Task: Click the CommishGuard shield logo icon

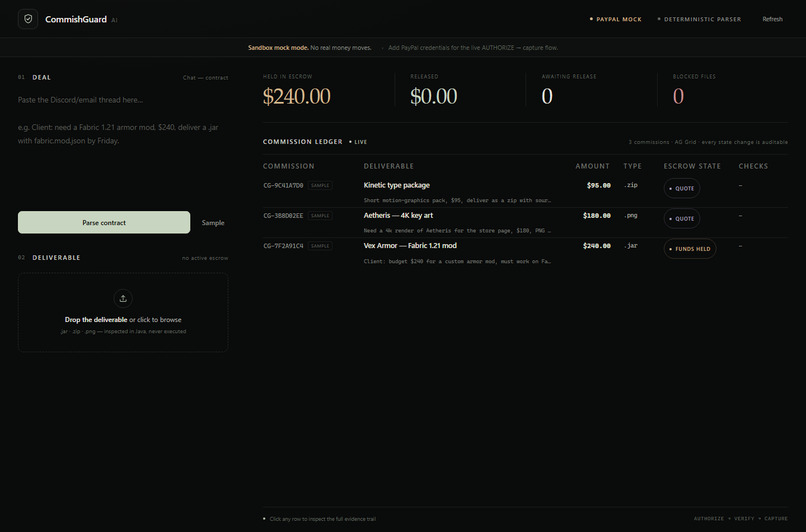Action: coord(28,19)
